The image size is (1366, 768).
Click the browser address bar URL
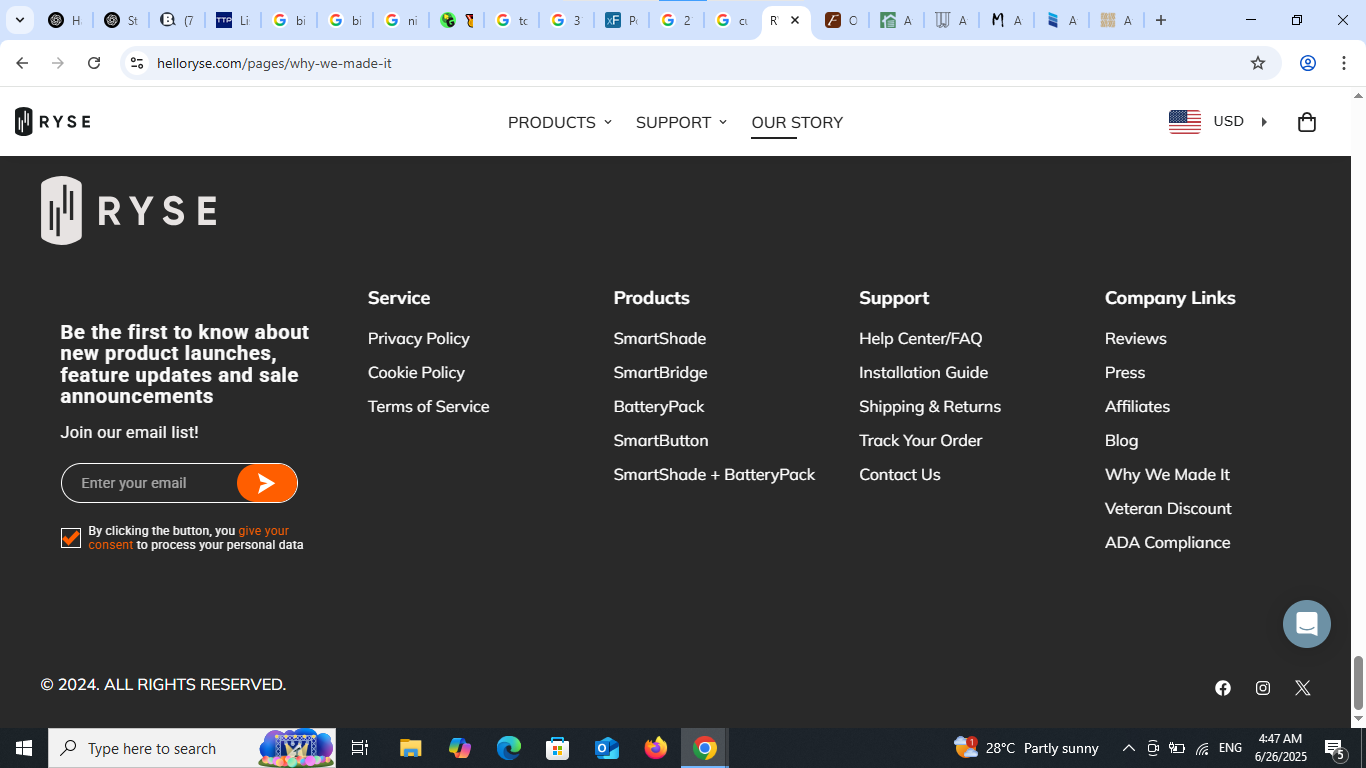pos(274,63)
